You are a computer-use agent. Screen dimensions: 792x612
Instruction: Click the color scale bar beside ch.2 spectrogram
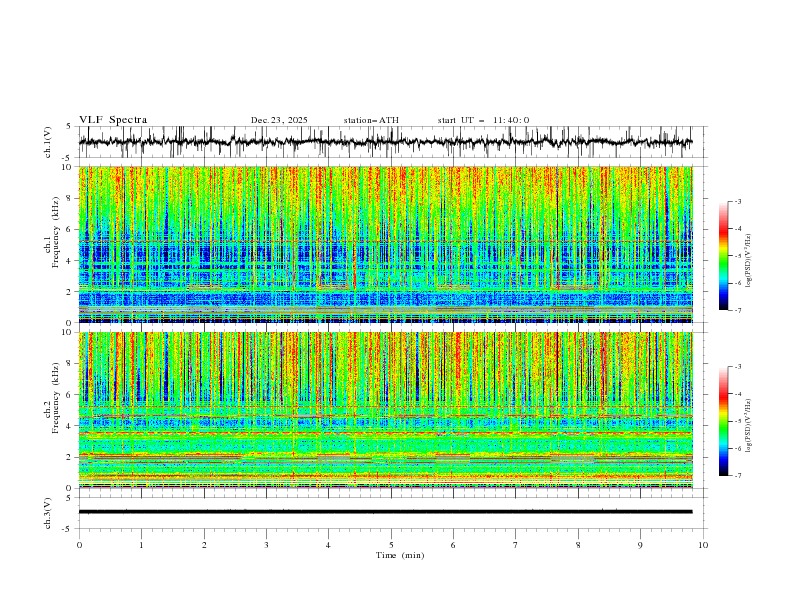(723, 421)
